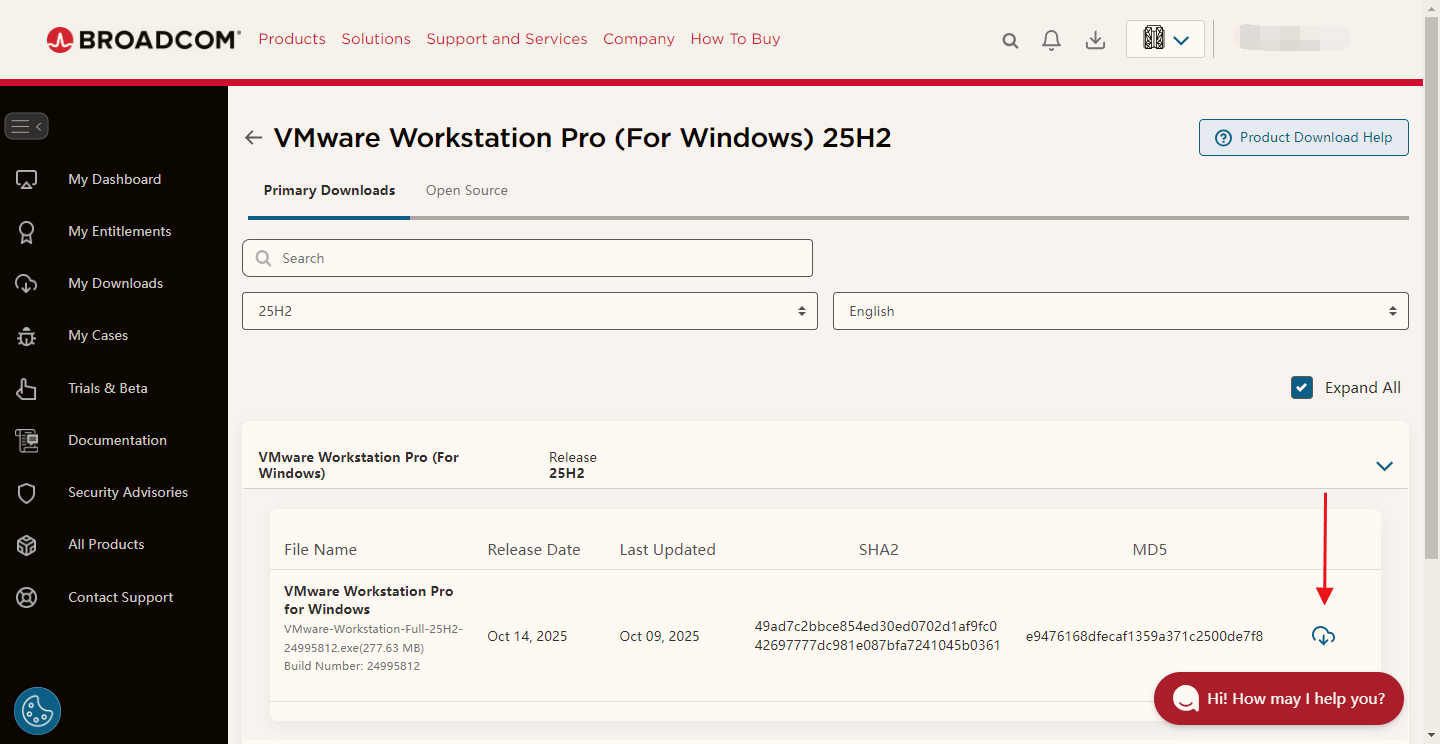Open the cookie settings icon

pyautogui.click(x=38, y=711)
